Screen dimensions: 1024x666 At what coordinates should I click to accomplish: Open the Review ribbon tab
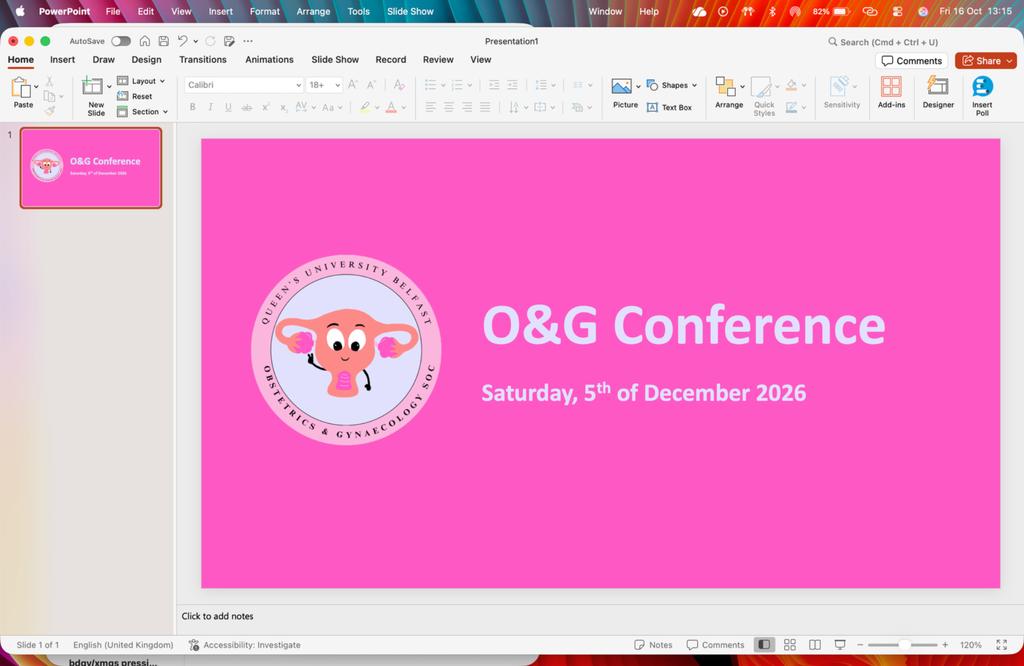pyautogui.click(x=438, y=59)
